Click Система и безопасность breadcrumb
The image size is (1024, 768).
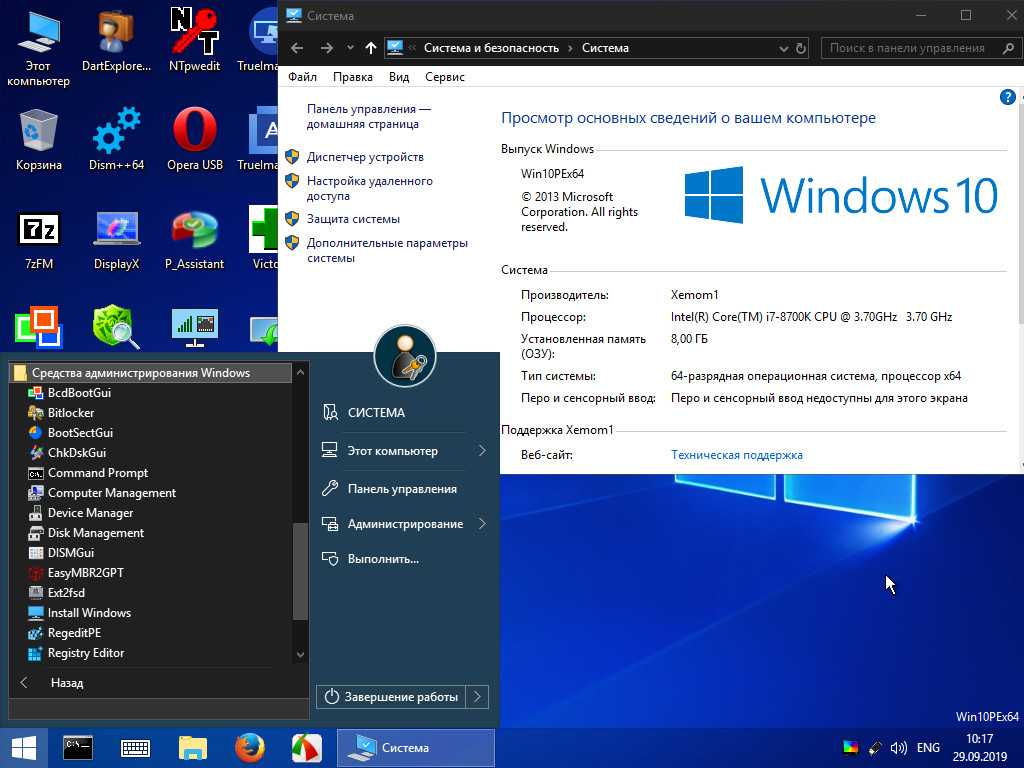pyautogui.click(x=491, y=48)
